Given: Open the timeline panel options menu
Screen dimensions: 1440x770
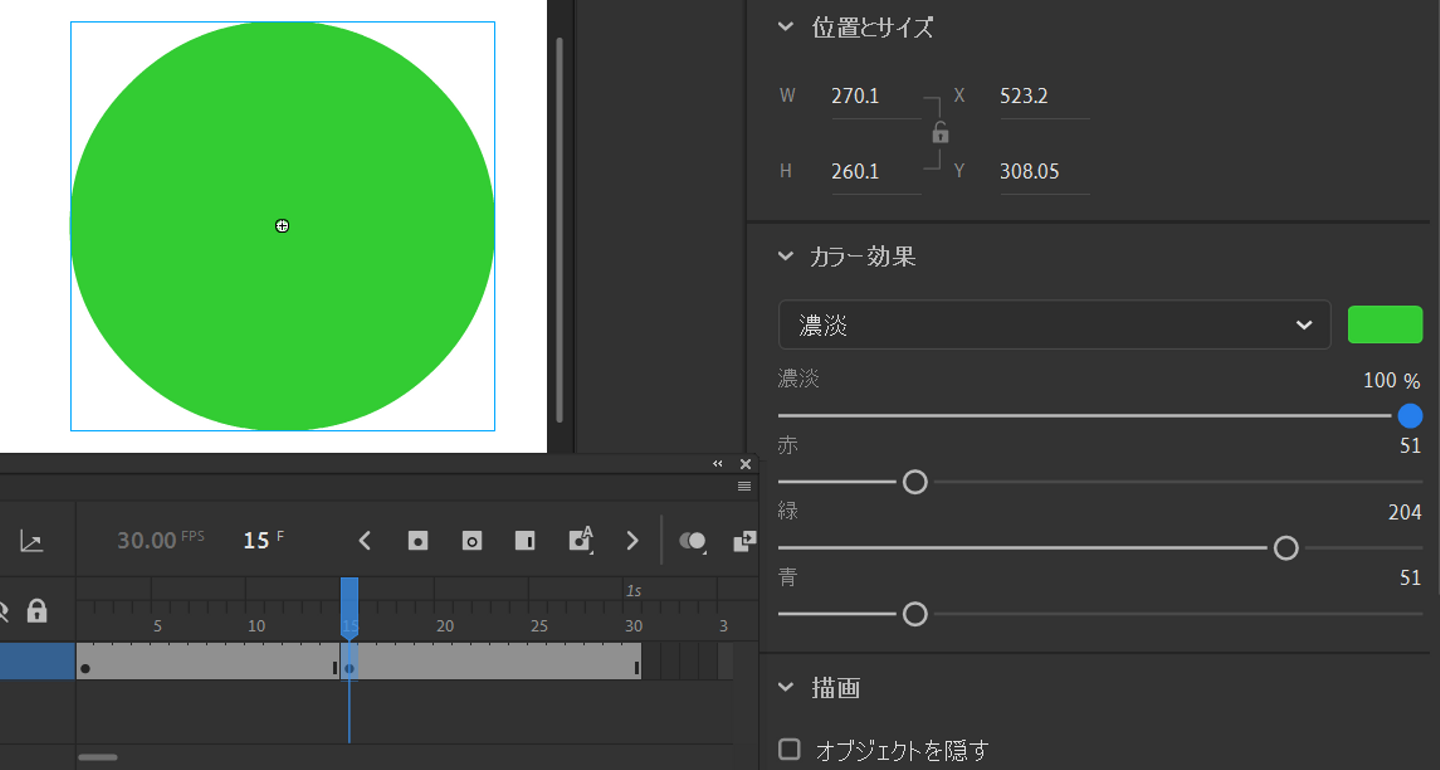Looking at the screenshot, I should click(x=744, y=487).
